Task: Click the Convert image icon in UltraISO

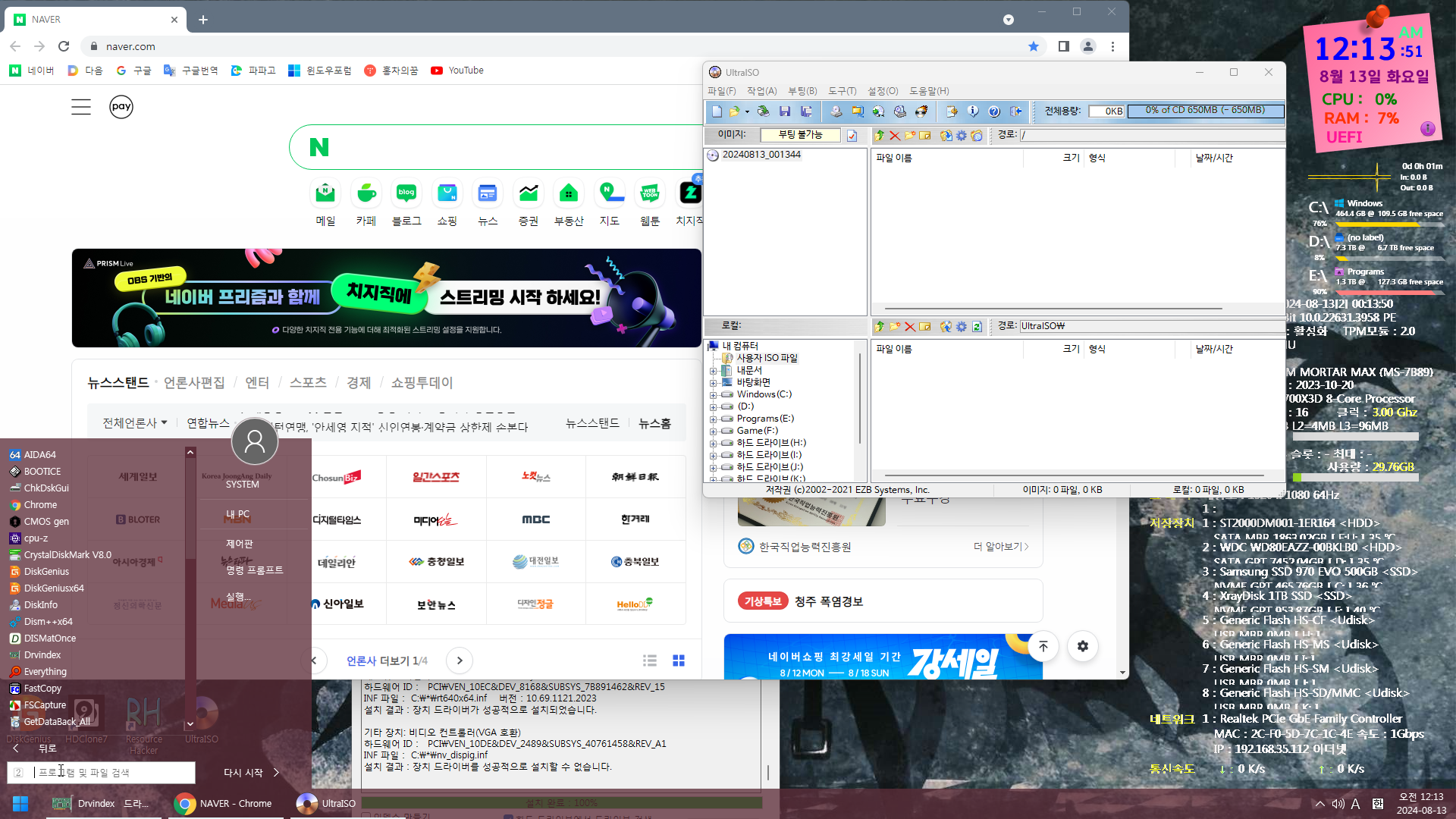Action: click(x=858, y=111)
